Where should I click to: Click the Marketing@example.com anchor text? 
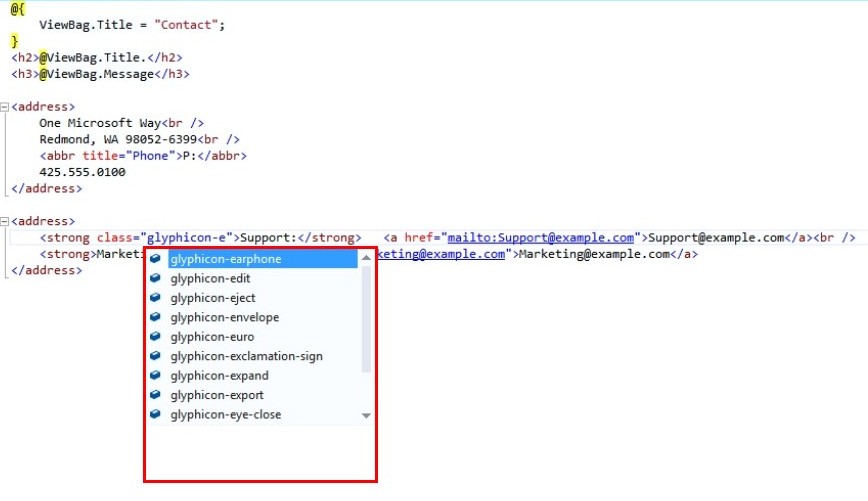click(x=595, y=254)
